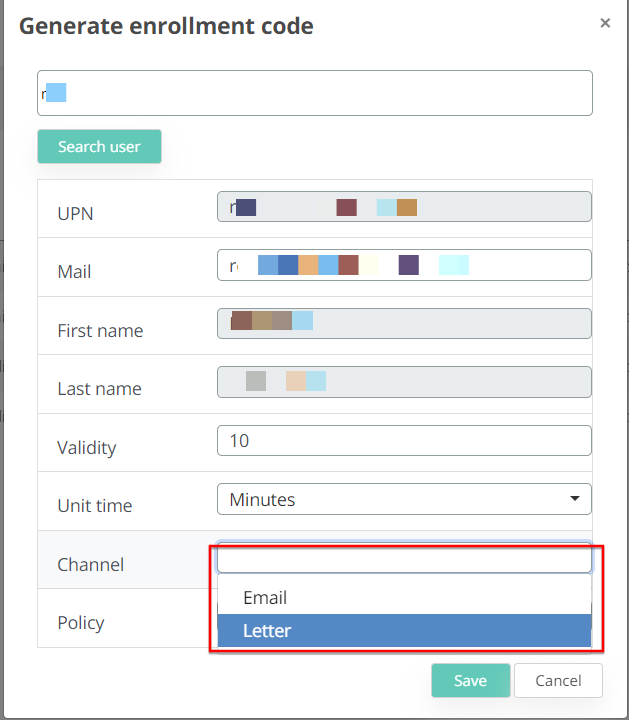Click the Generate enrollment code title
This screenshot has height=720, width=629.
coord(166,26)
